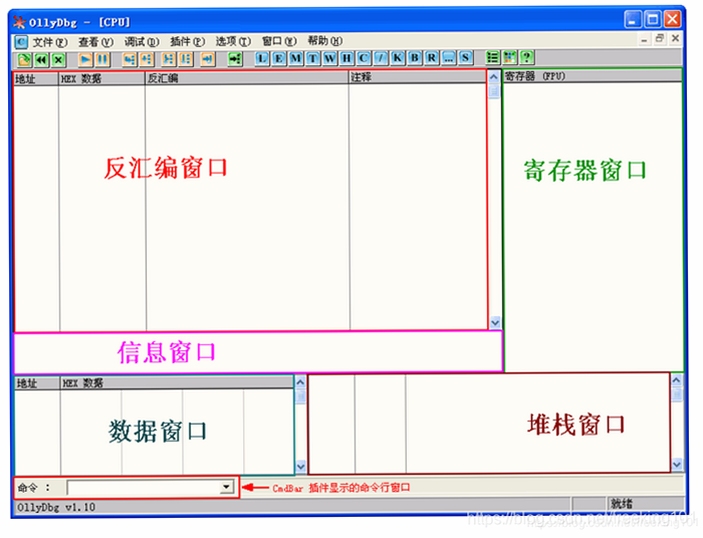
Task: Click the disassembly scrollbar thumb
Action: (494, 91)
